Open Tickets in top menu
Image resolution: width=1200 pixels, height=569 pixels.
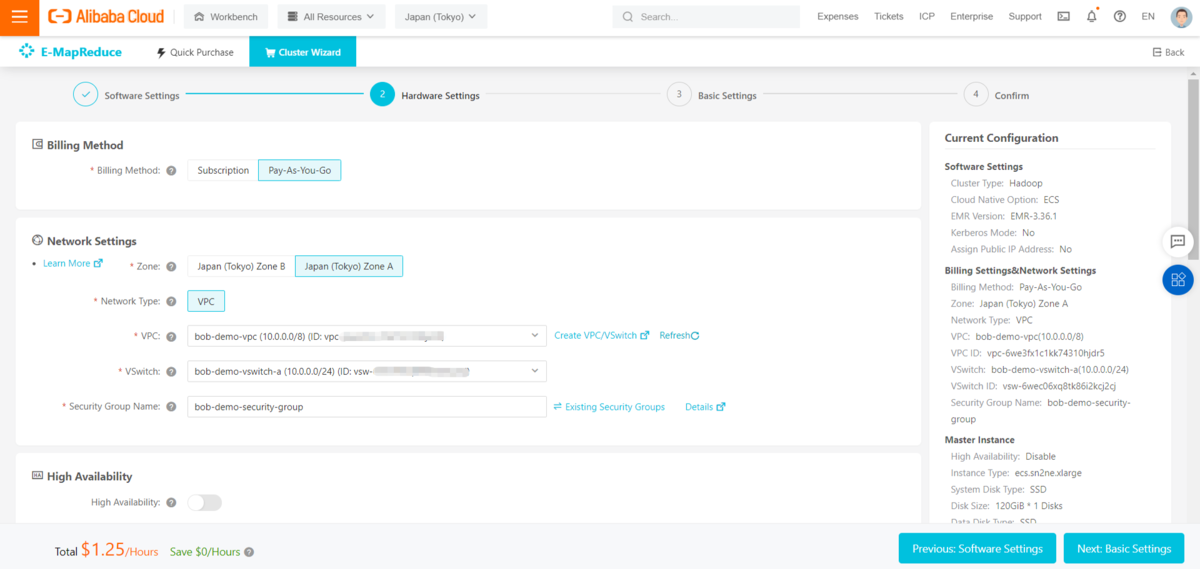(x=889, y=17)
